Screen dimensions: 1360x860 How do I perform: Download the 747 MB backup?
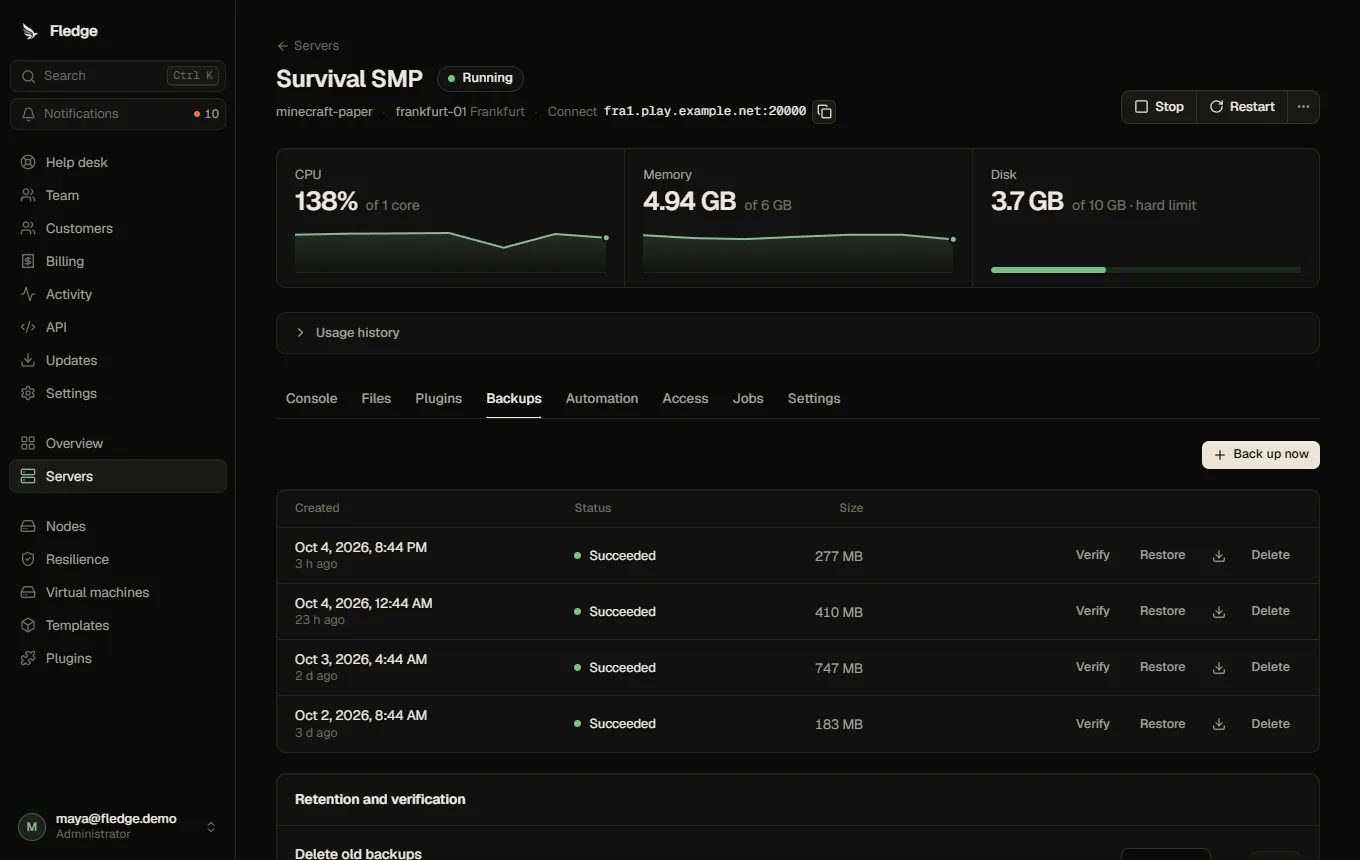(1219, 668)
